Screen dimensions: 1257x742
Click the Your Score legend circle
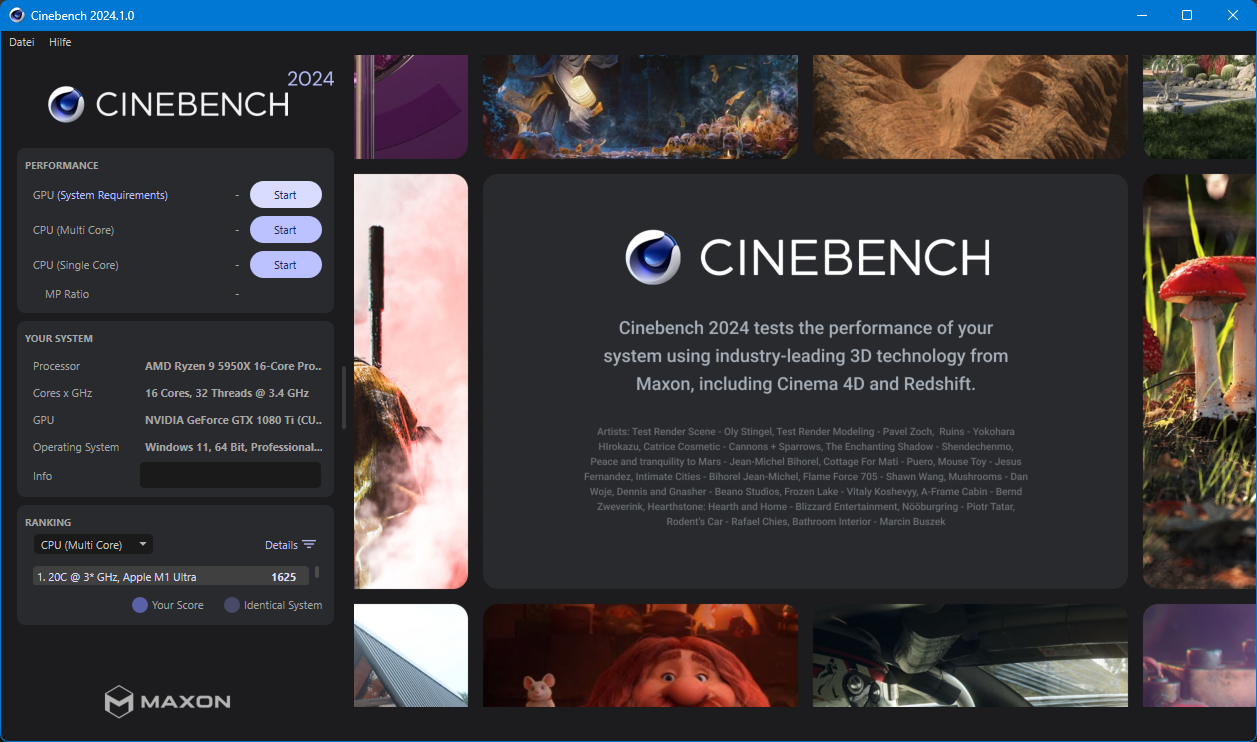click(x=140, y=605)
